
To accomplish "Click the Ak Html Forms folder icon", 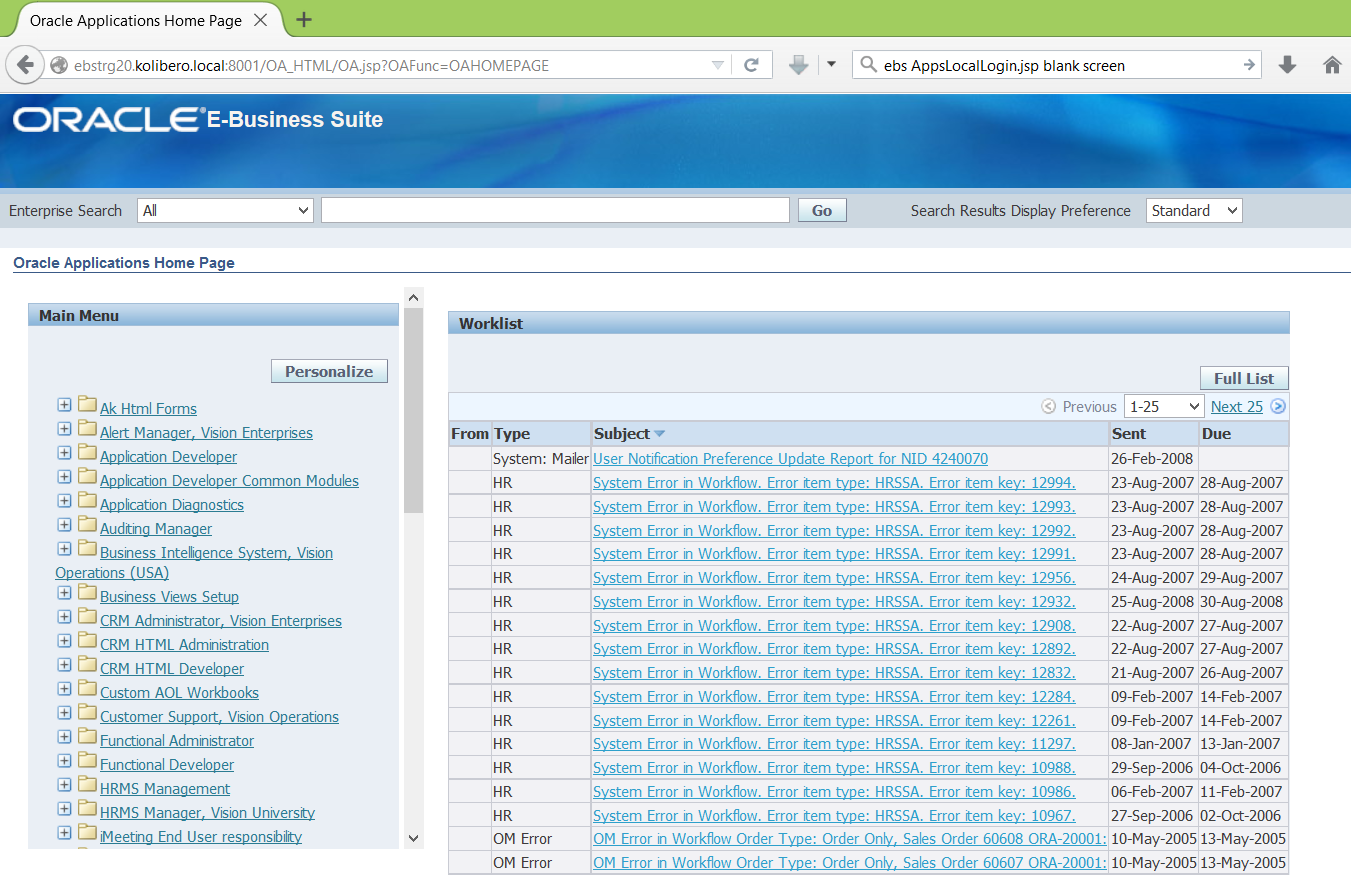I will point(87,404).
